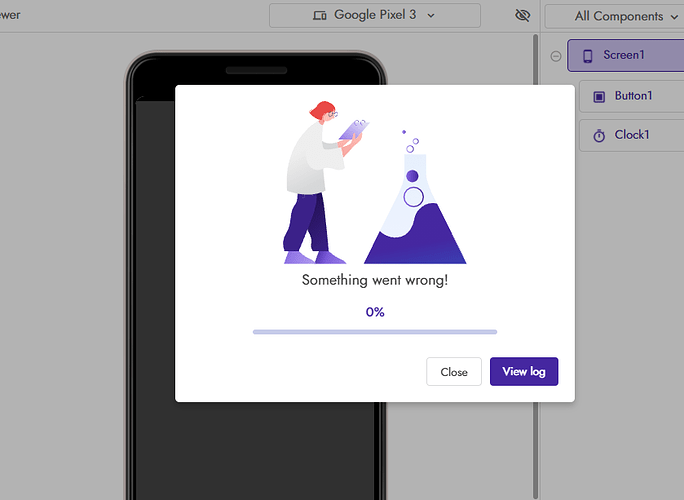Click the Screen1 phone icon
684x500 pixels.
pyautogui.click(x=588, y=56)
